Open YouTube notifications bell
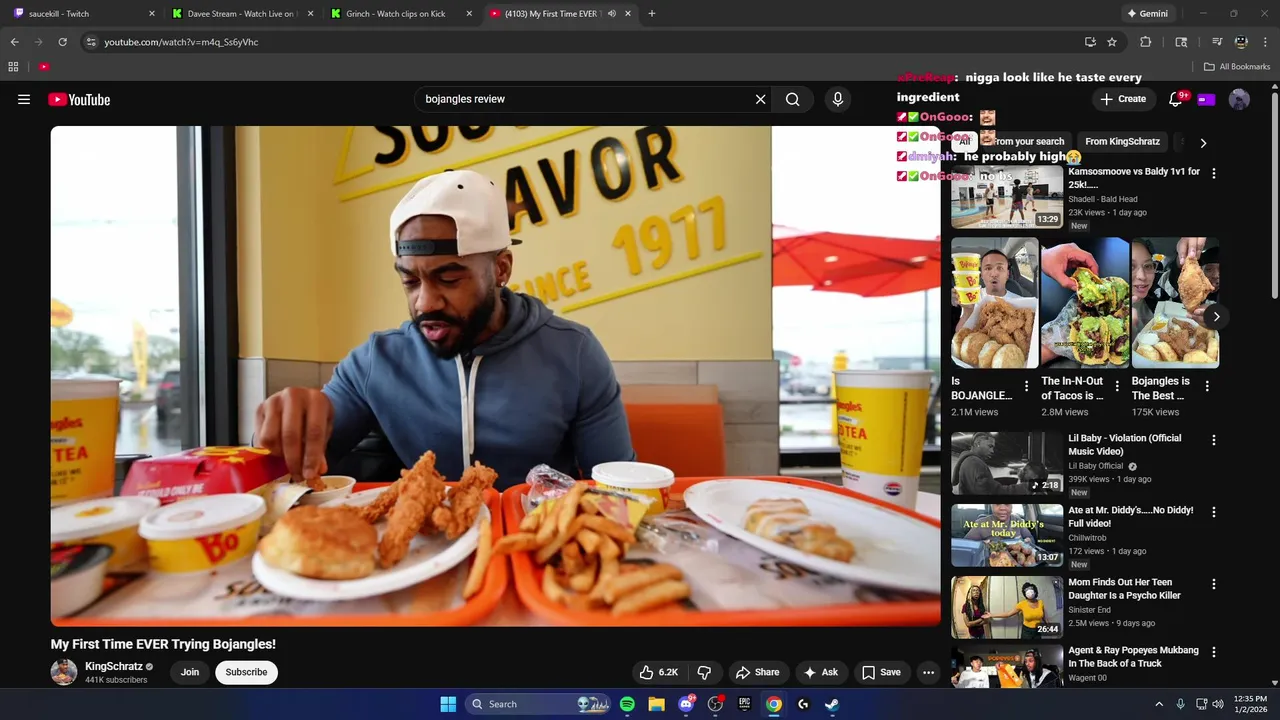This screenshot has height=720, width=1280. (1176, 99)
